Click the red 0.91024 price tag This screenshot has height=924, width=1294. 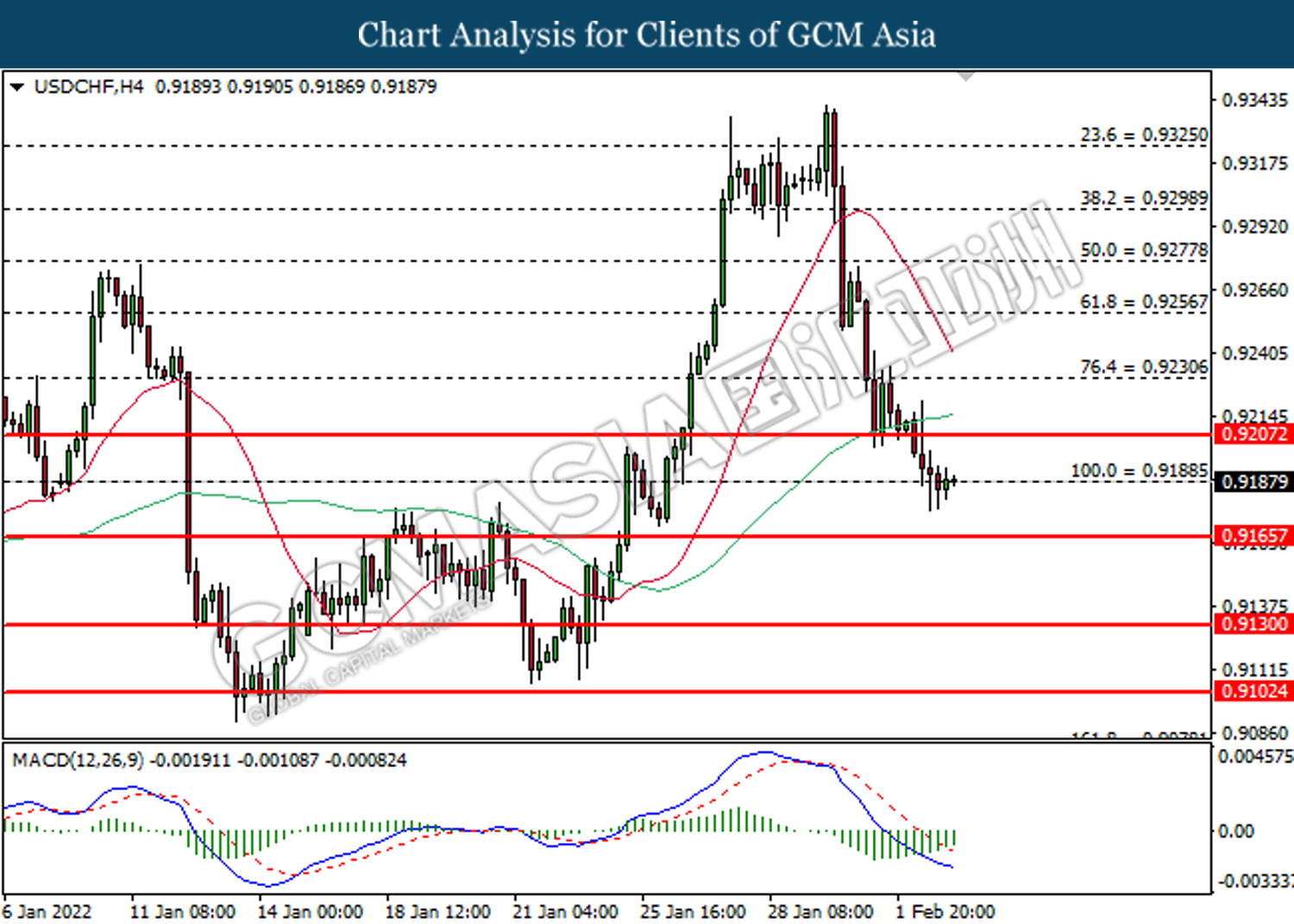[1253, 691]
